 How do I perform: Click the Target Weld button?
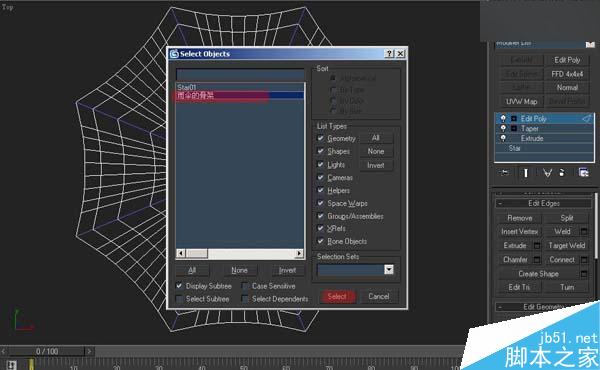(567, 245)
